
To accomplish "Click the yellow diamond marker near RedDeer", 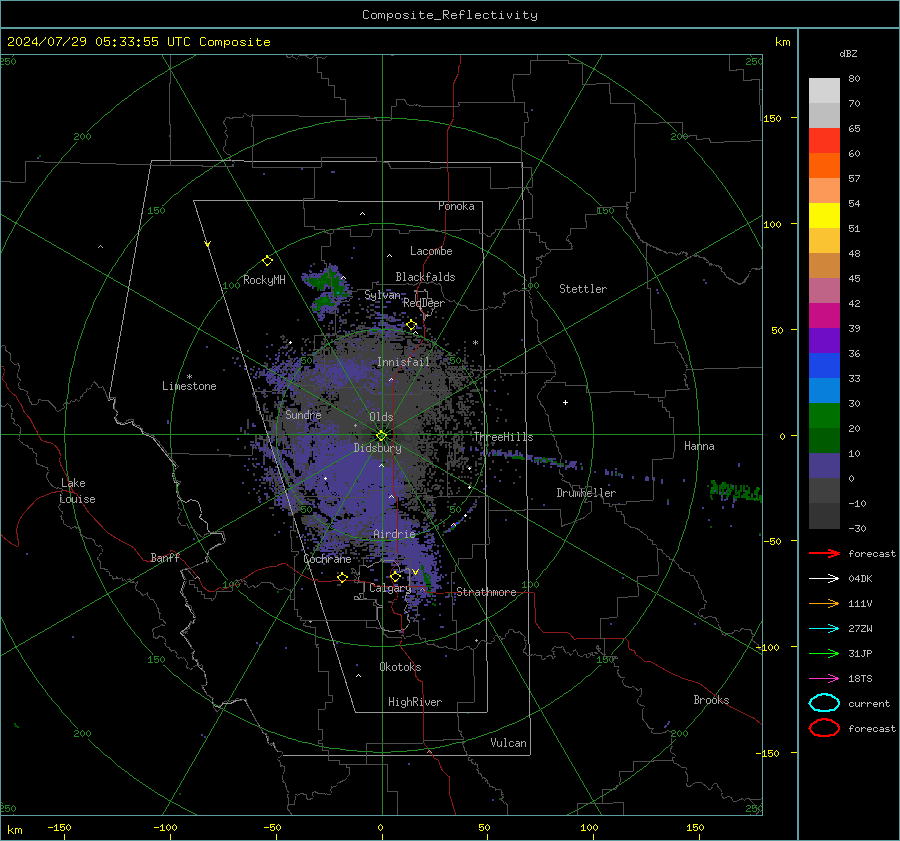I will 411,325.
